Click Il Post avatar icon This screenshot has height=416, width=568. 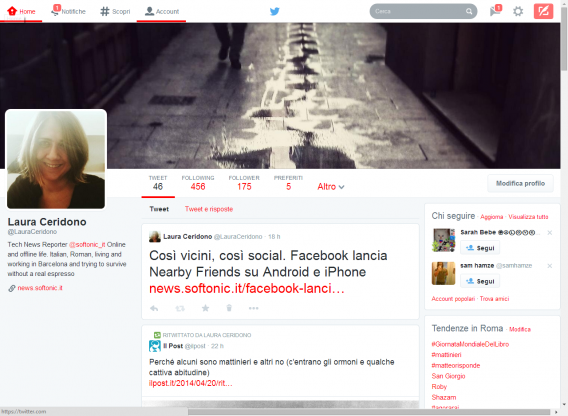pos(155,346)
